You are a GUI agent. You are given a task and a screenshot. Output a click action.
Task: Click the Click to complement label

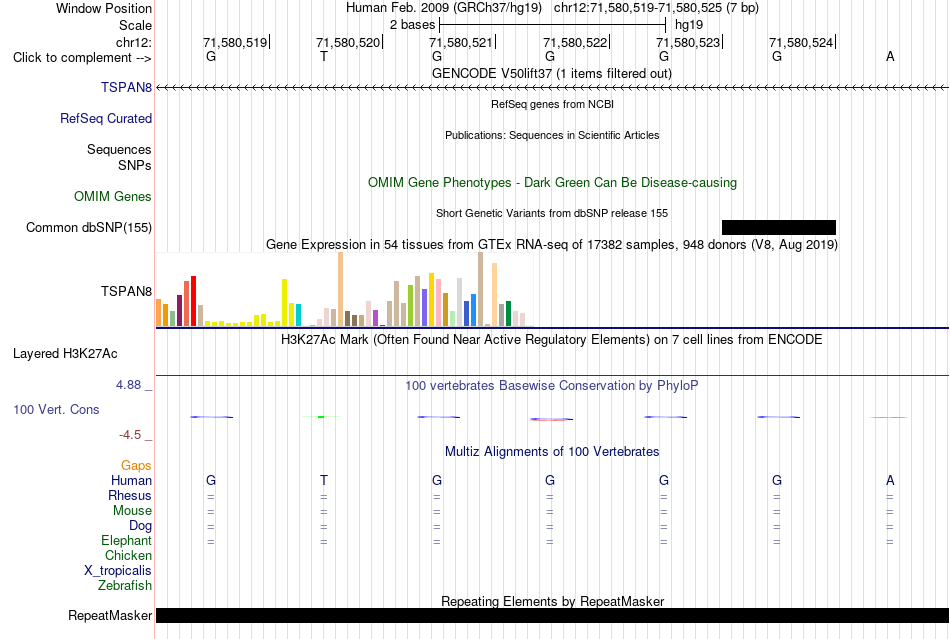[82, 58]
